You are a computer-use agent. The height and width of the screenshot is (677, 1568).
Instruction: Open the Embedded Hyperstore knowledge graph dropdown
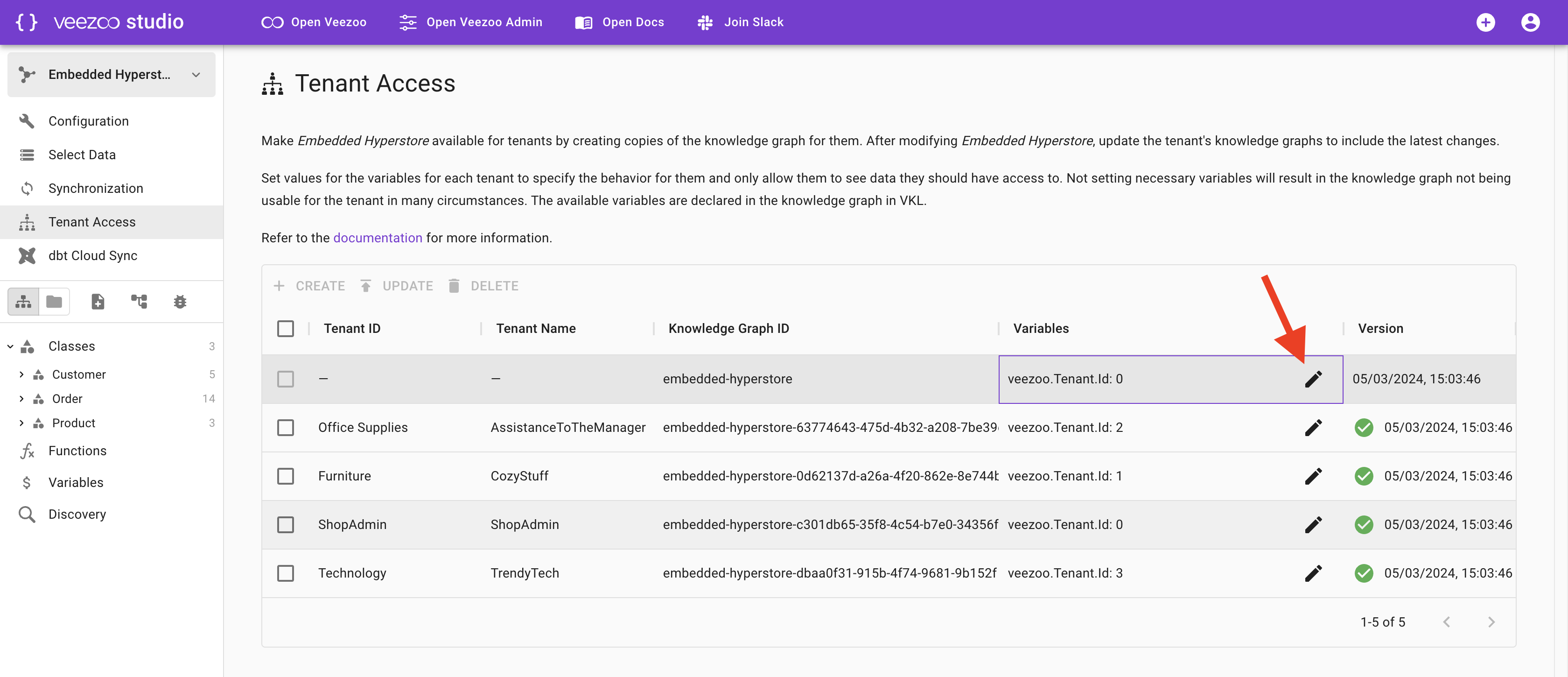click(112, 74)
